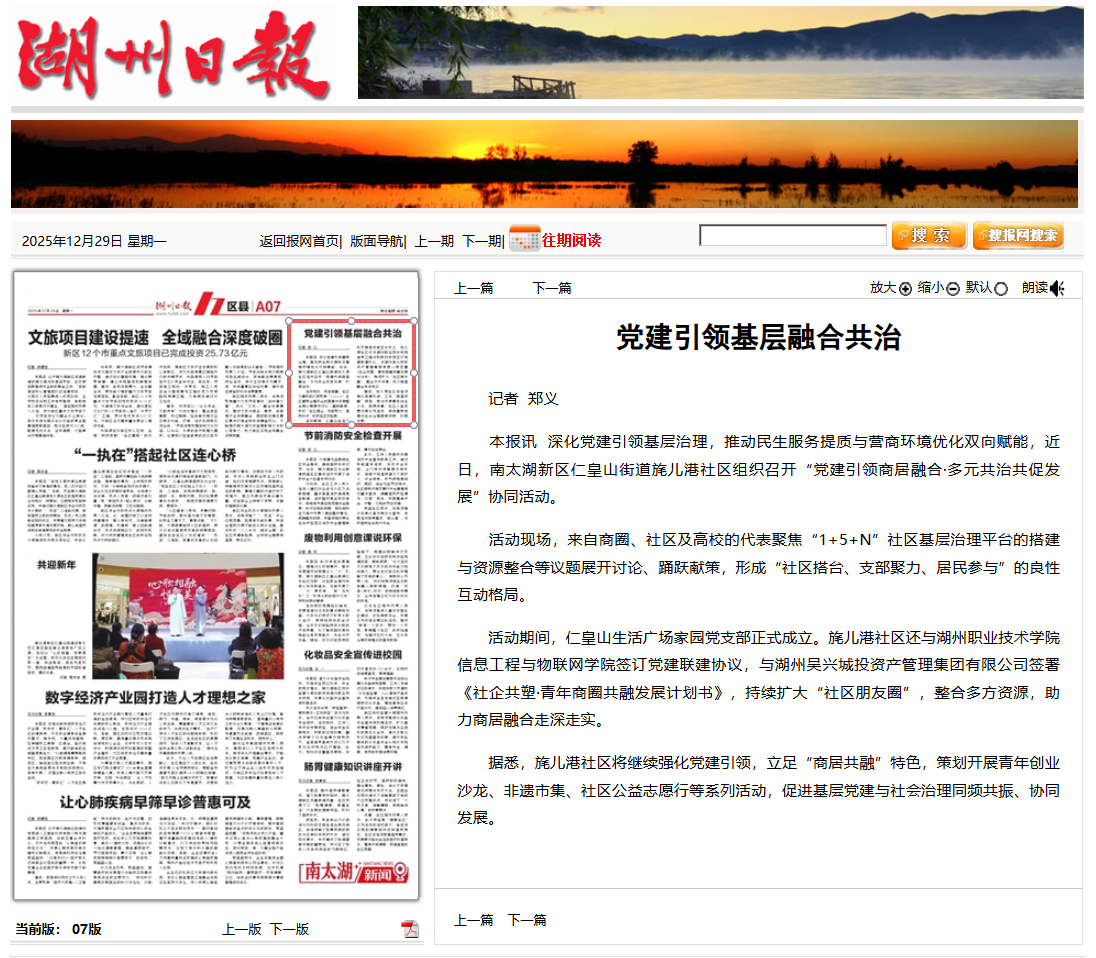Click the 朗读 read-aloud speaker icon
This screenshot has width=1096, height=958.
point(1057,289)
